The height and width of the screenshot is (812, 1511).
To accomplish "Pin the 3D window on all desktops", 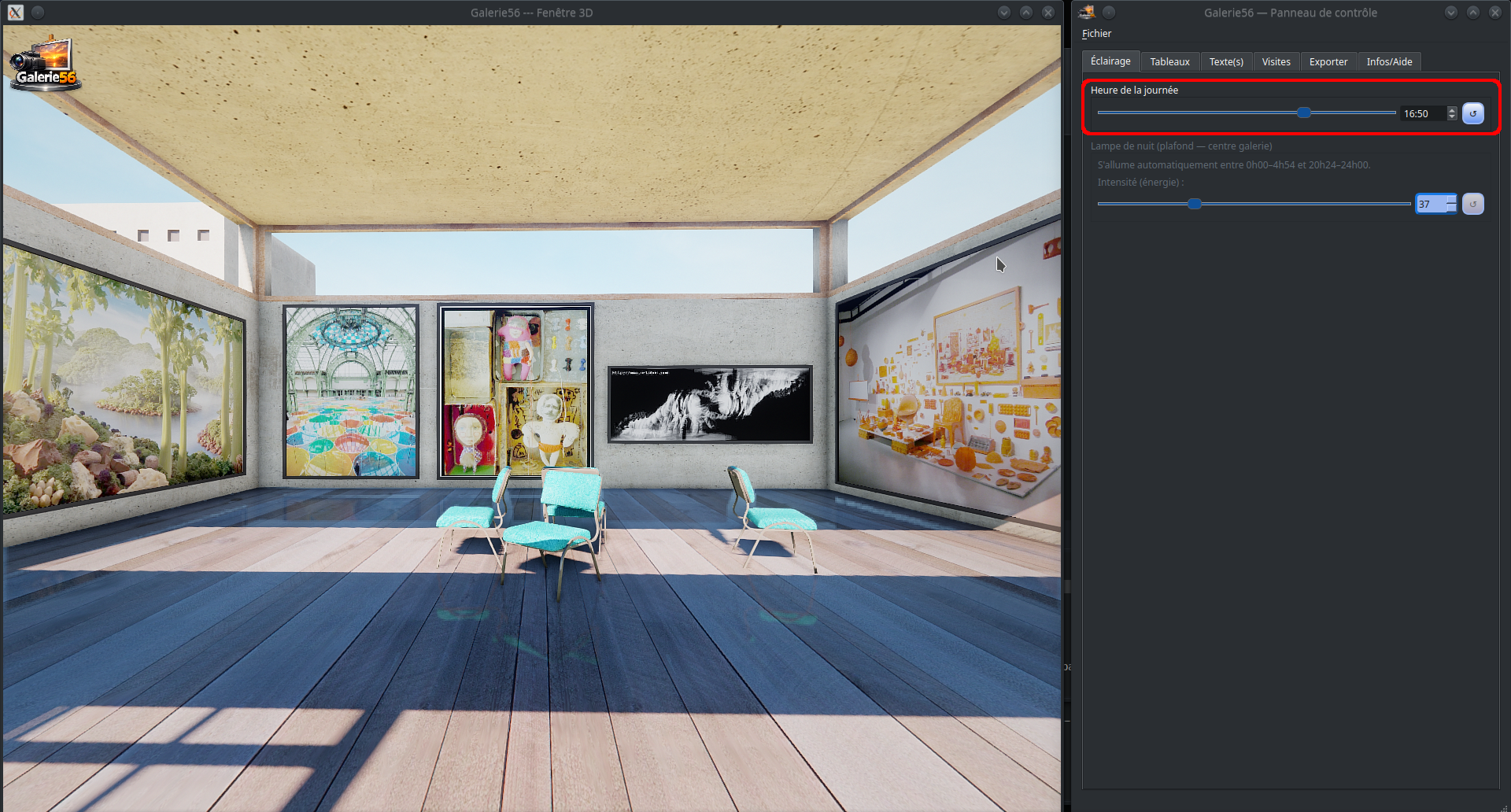I will 38,13.
